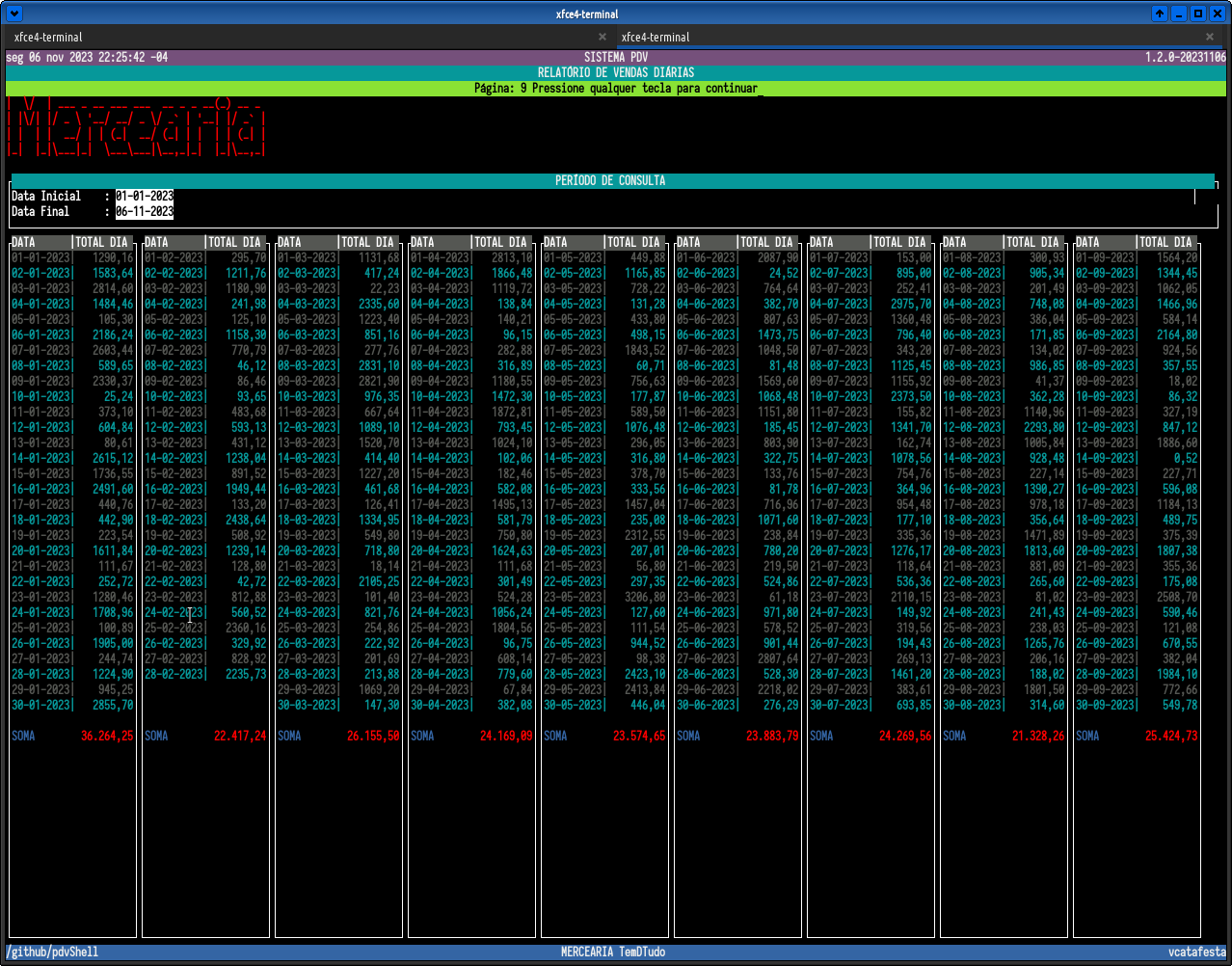Click the September SOMA total 25.424,73
1232x966 pixels.
tap(1171, 736)
